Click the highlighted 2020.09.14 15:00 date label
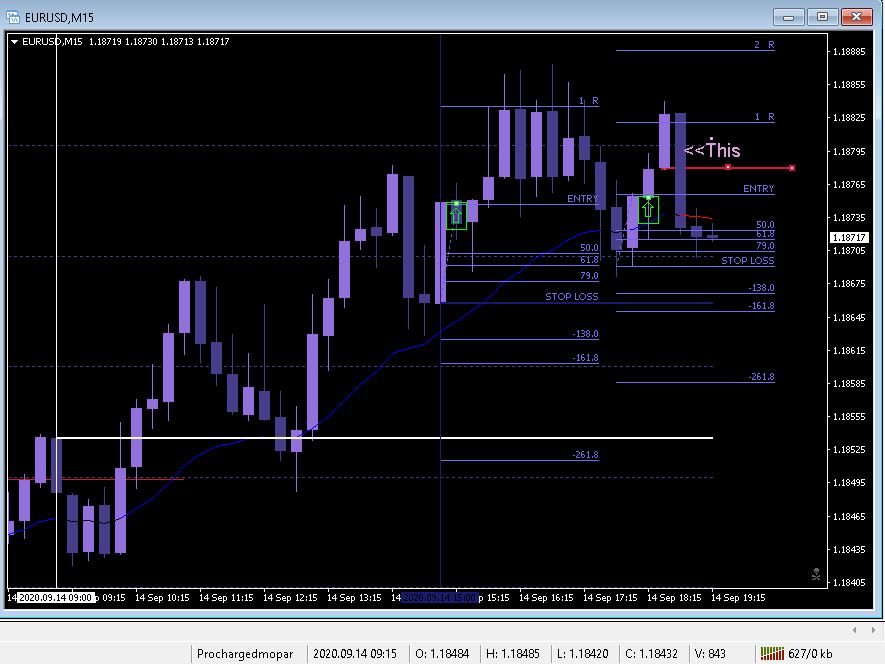 (x=440, y=597)
